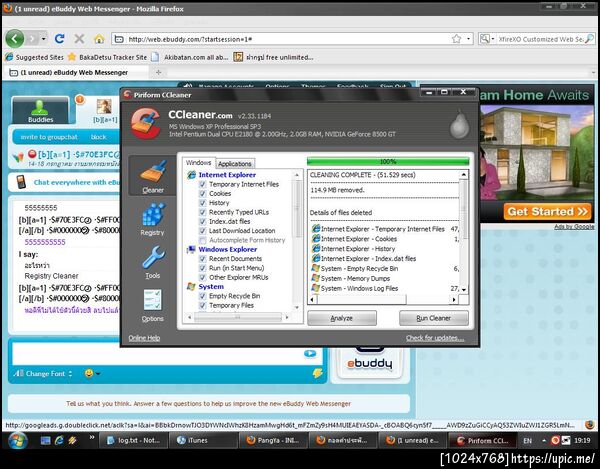
Task: Click the 100% cleaning progress bar
Action: (388, 161)
